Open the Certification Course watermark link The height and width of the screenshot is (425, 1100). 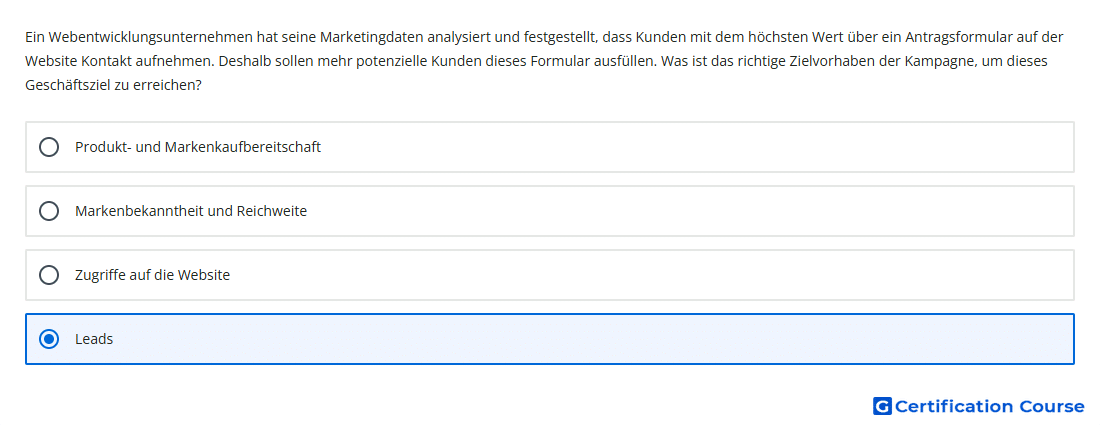pos(979,406)
